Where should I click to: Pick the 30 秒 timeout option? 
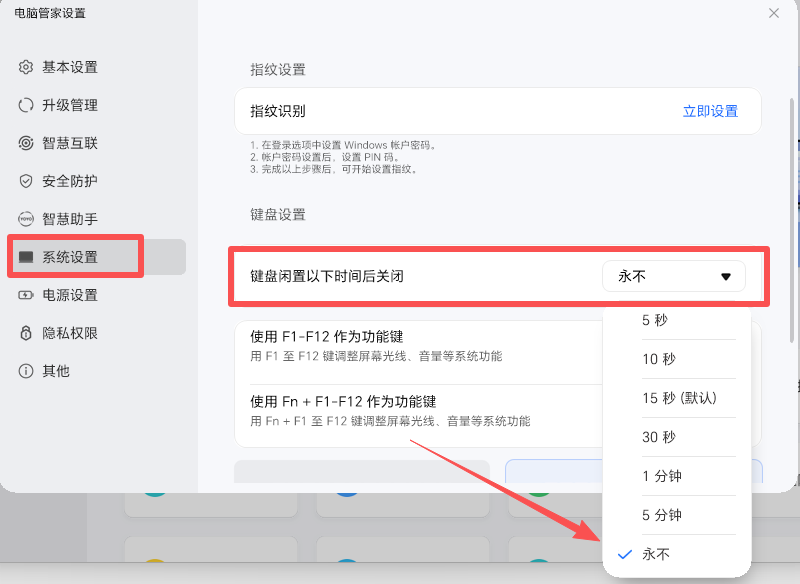(659, 437)
